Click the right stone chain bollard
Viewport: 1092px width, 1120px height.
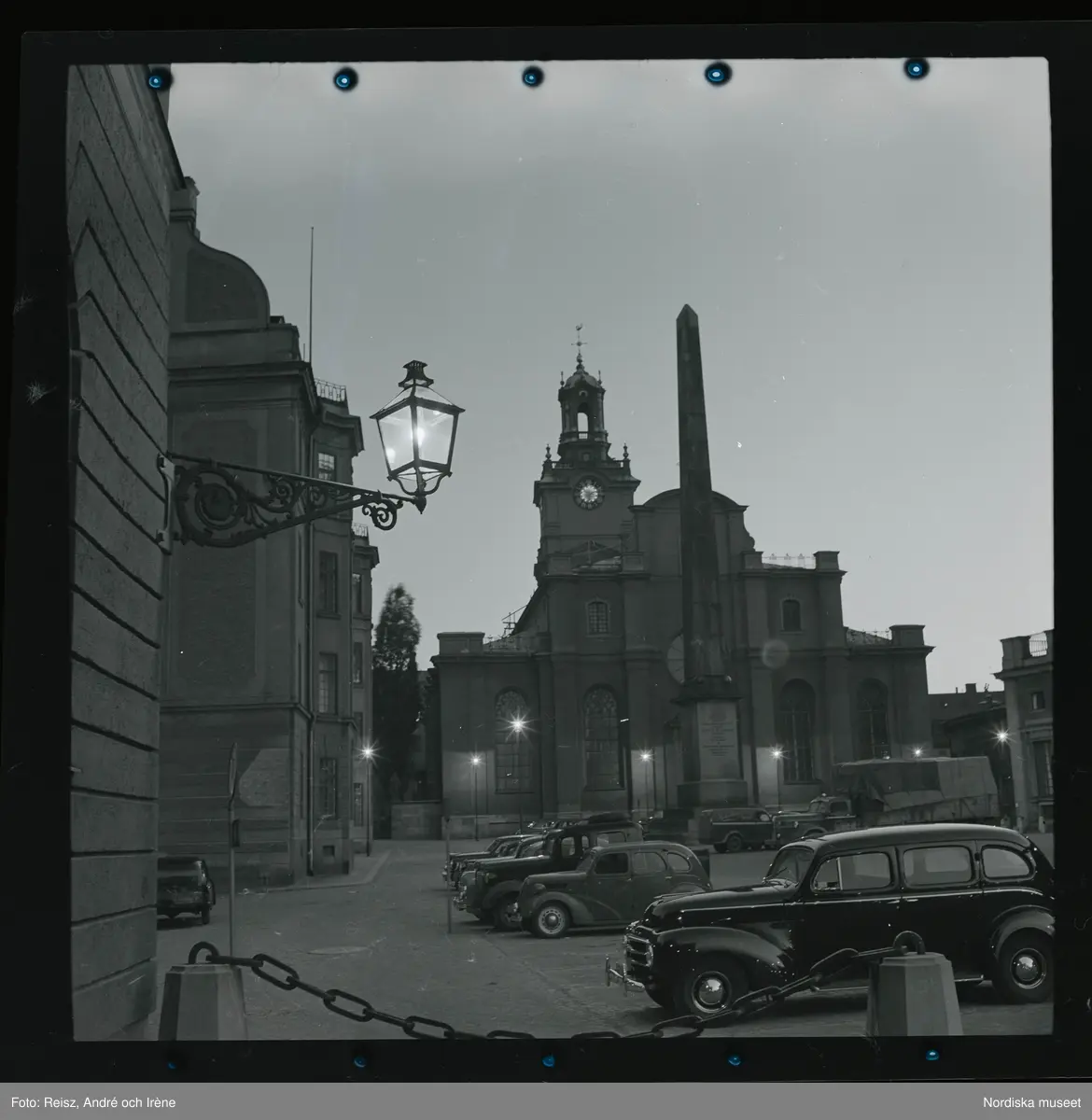[913, 994]
